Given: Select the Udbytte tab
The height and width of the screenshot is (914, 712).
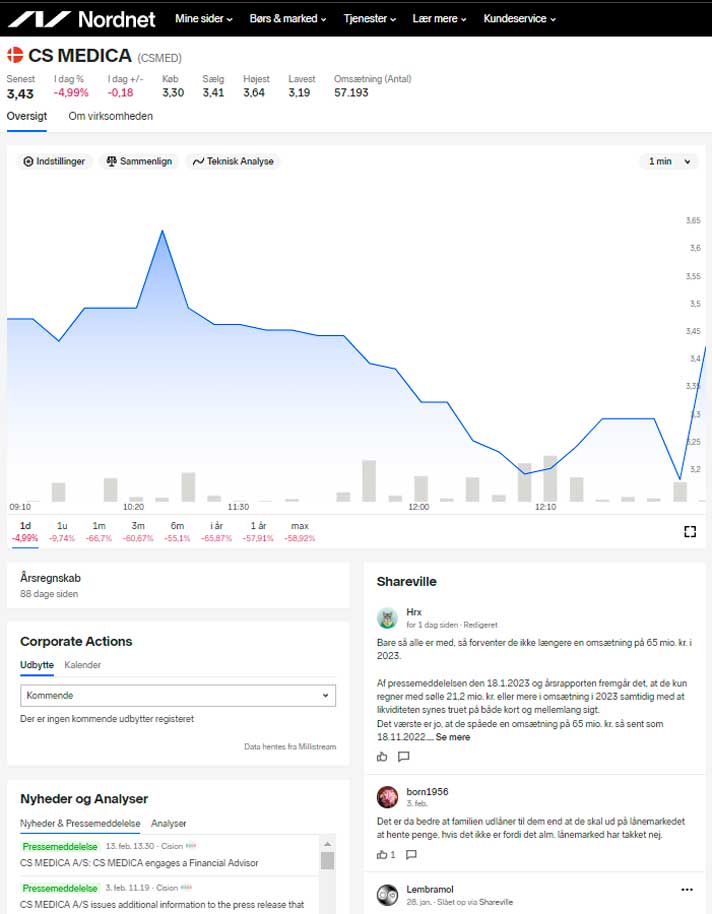Looking at the screenshot, I should point(37,665).
